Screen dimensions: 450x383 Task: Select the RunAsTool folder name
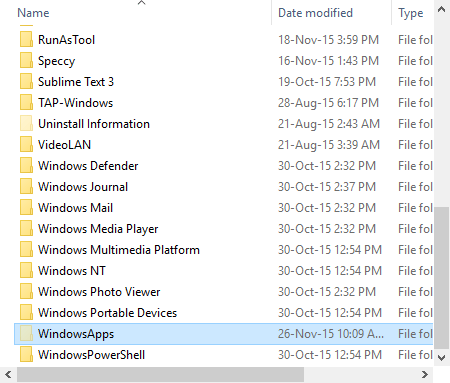click(66, 40)
